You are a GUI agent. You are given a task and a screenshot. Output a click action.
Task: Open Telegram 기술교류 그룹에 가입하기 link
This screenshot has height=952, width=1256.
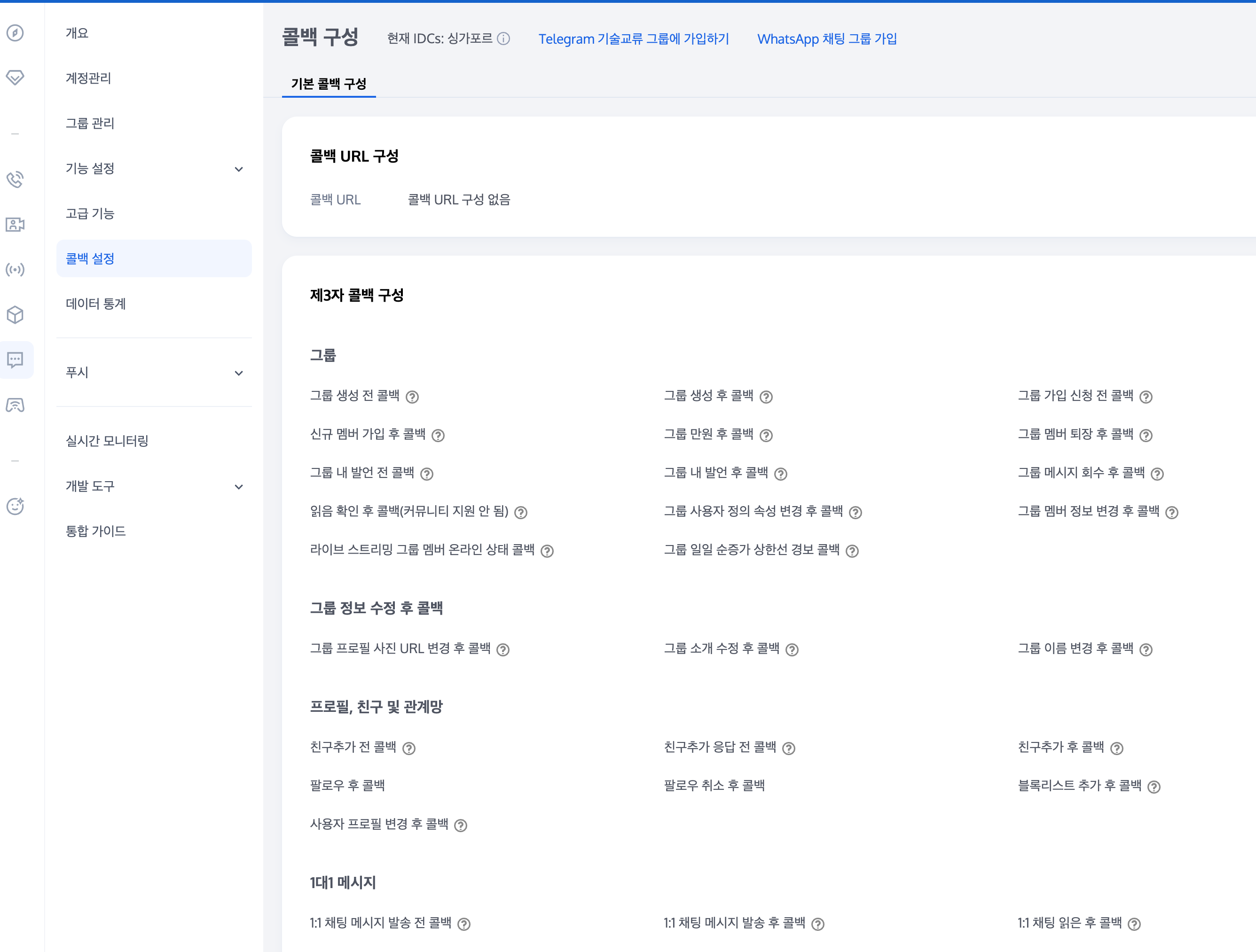pos(634,39)
